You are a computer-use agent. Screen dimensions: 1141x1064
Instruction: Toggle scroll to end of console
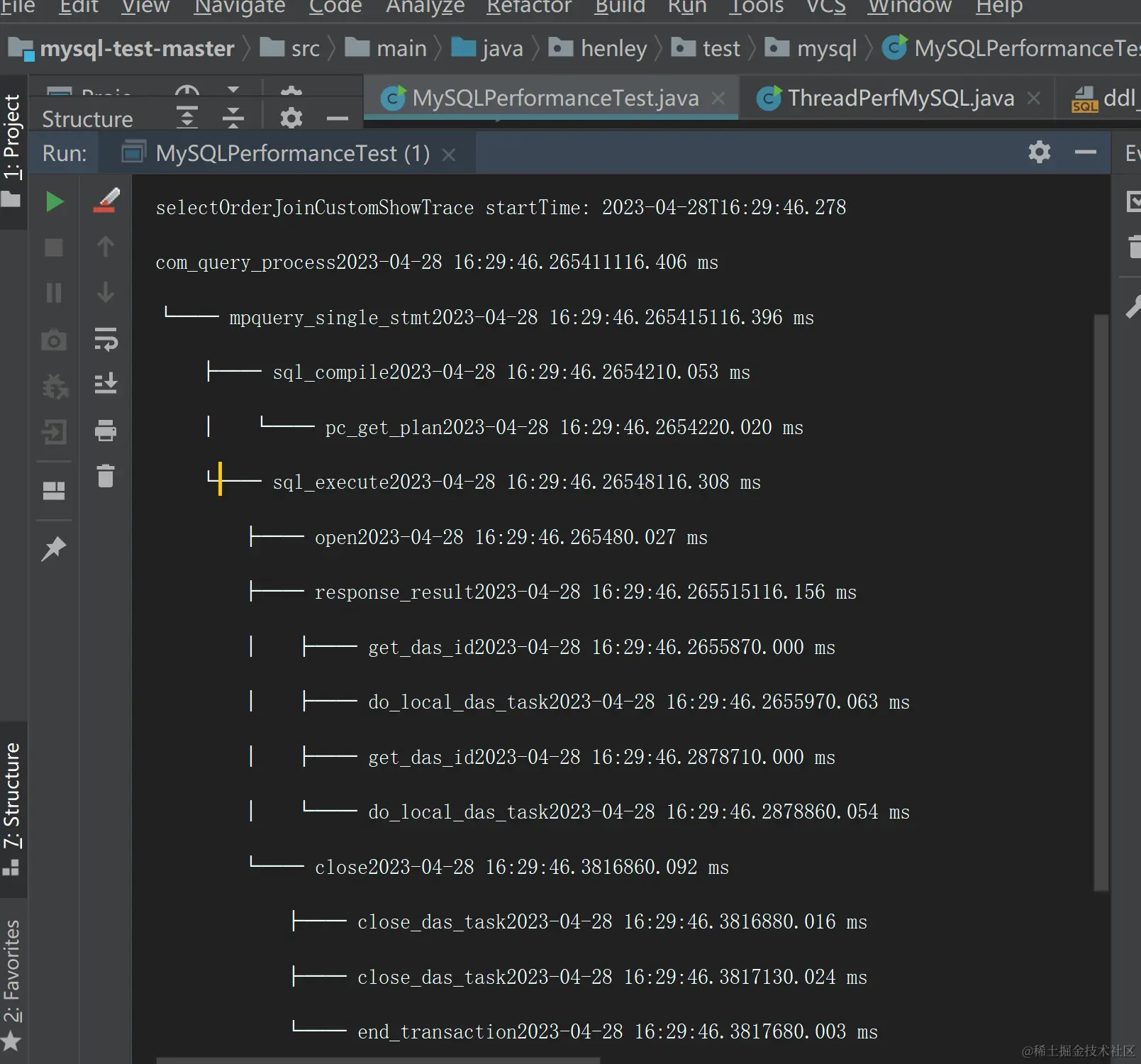coord(106,384)
